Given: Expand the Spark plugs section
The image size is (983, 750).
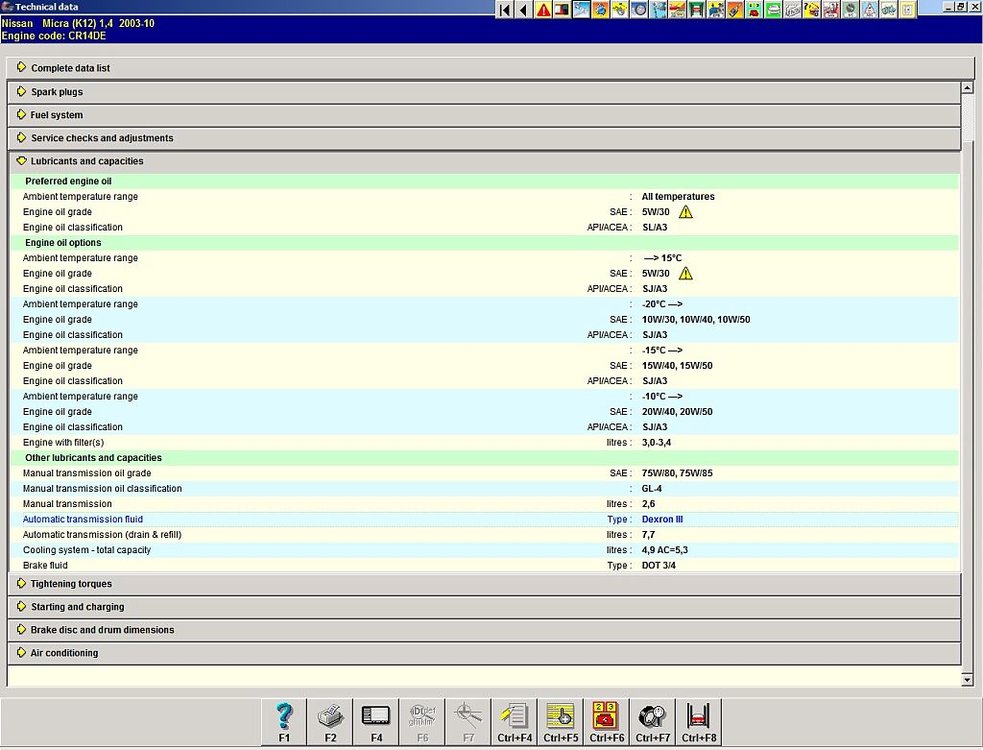Looking at the screenshot, I should [484, 92].
